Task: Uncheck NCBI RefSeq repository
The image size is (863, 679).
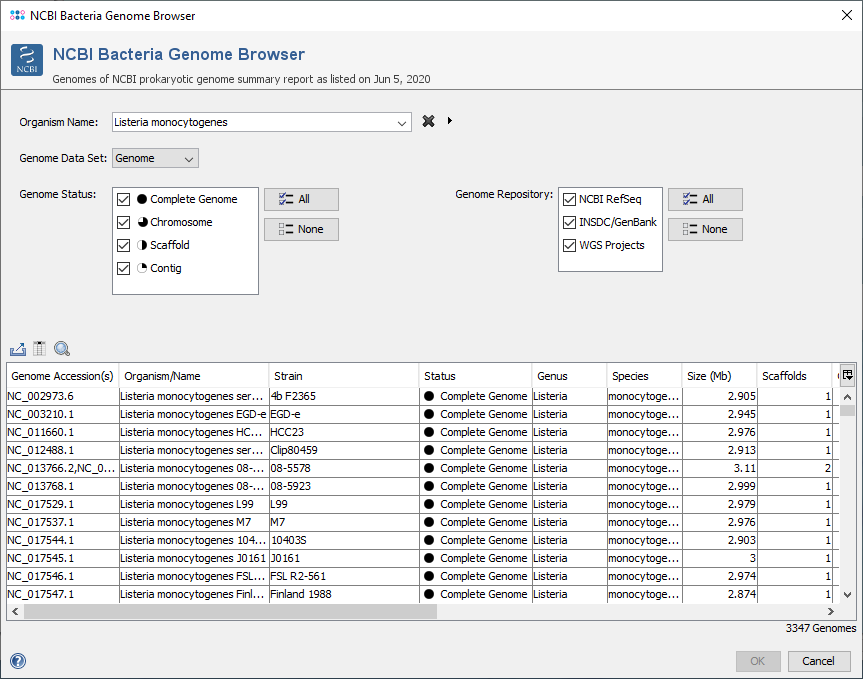Action: 570,199
